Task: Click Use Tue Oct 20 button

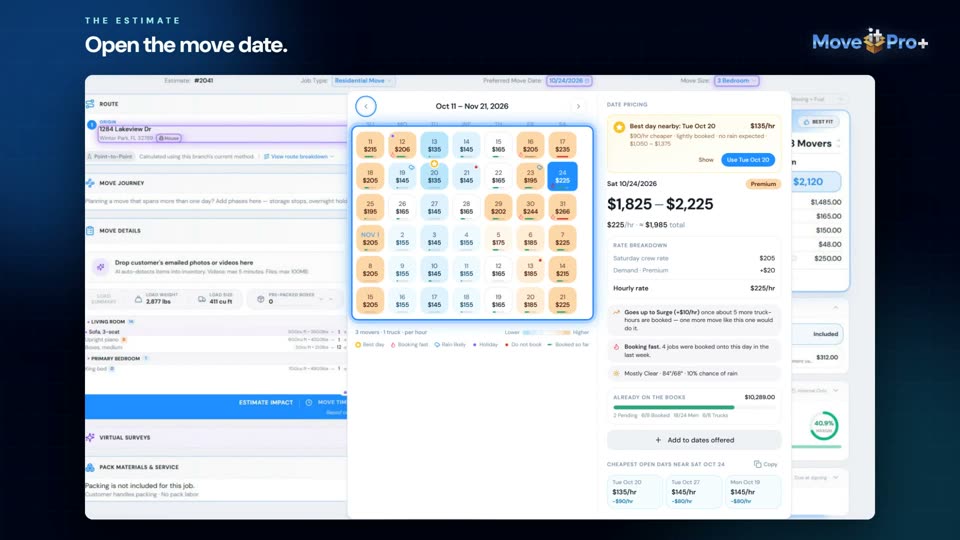Action: coord(748,160)
